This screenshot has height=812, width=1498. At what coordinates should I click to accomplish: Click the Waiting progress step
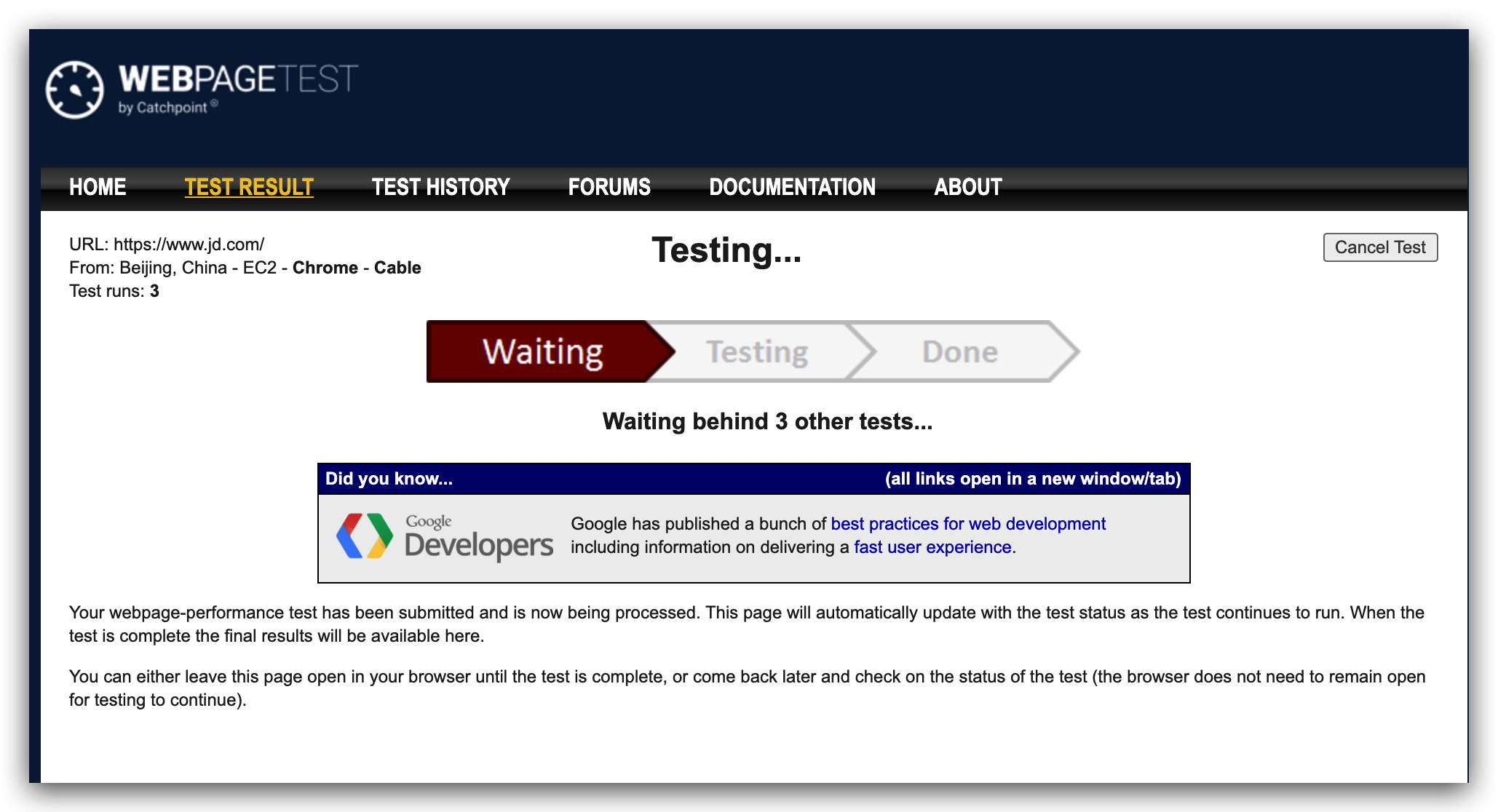click(542, 351)
